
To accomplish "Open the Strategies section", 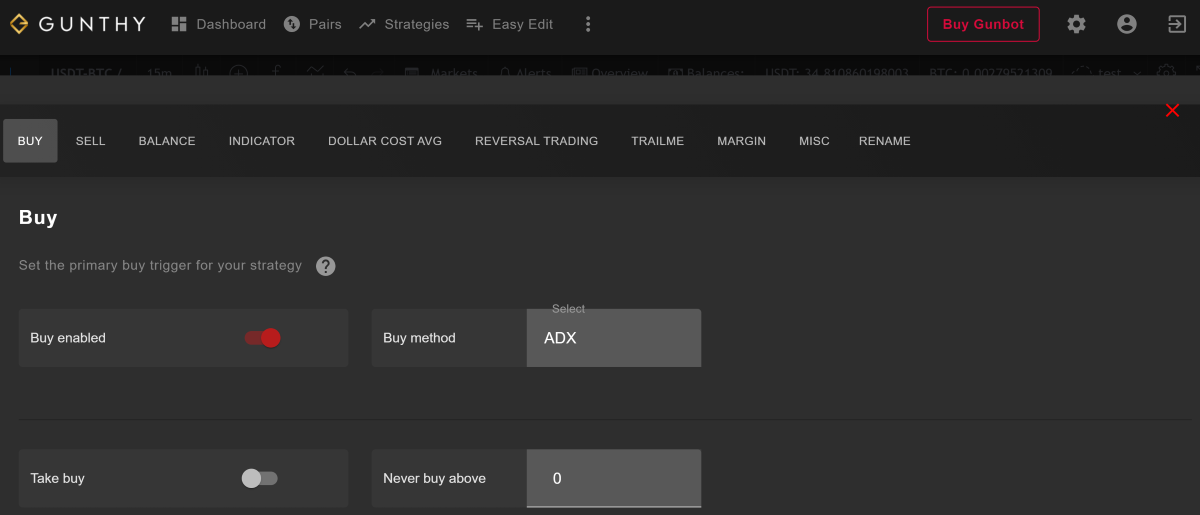I will click(405, 24).
